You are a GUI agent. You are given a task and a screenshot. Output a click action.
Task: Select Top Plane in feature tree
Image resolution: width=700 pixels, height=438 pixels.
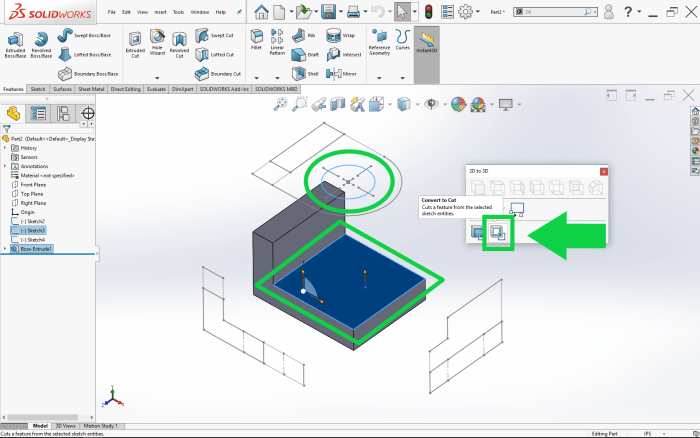point(27,194)
